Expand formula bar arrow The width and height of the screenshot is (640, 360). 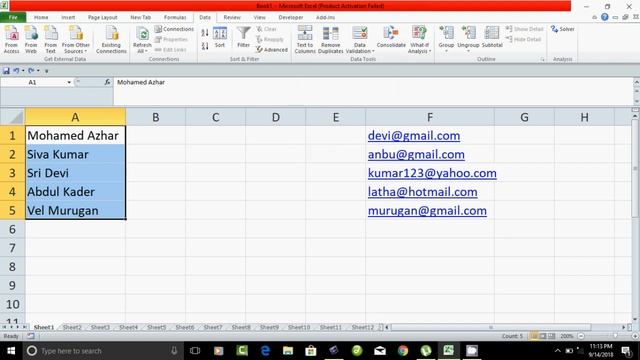click(x=636, y=82)
